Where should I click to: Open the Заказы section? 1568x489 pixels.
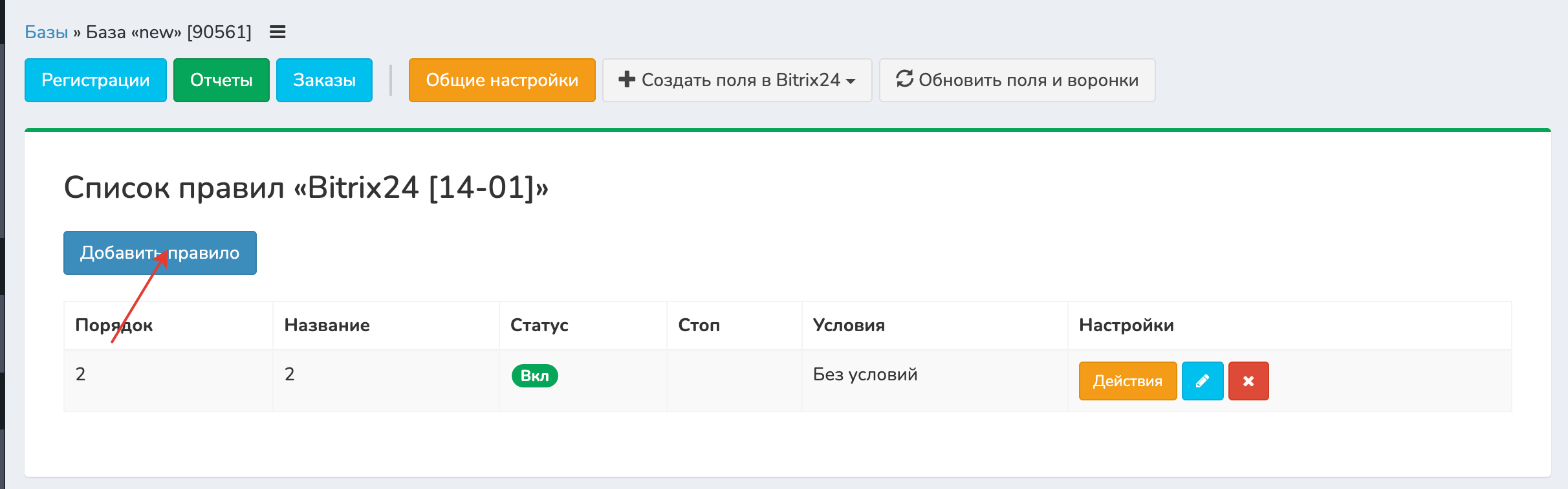click(324, 80)
